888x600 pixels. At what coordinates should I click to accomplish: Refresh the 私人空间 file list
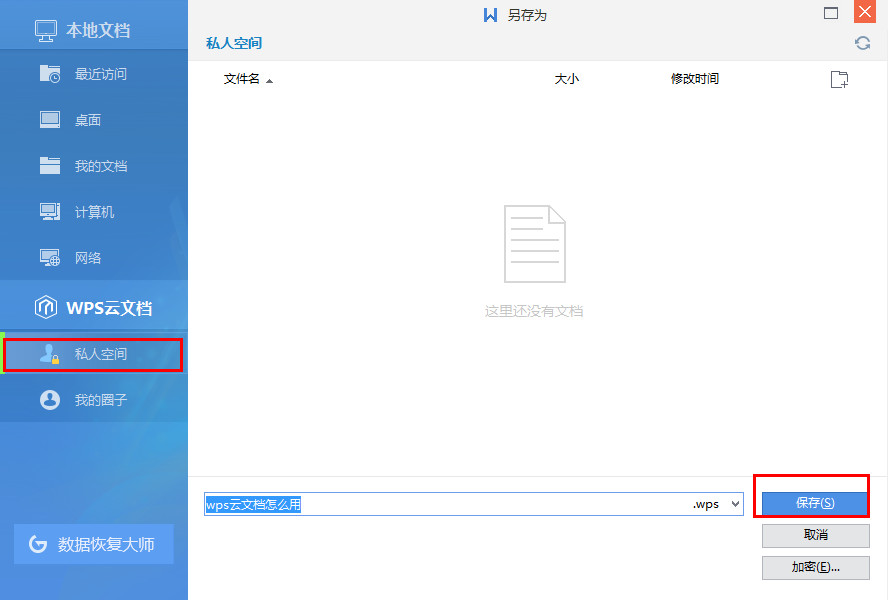coord(862,43)
